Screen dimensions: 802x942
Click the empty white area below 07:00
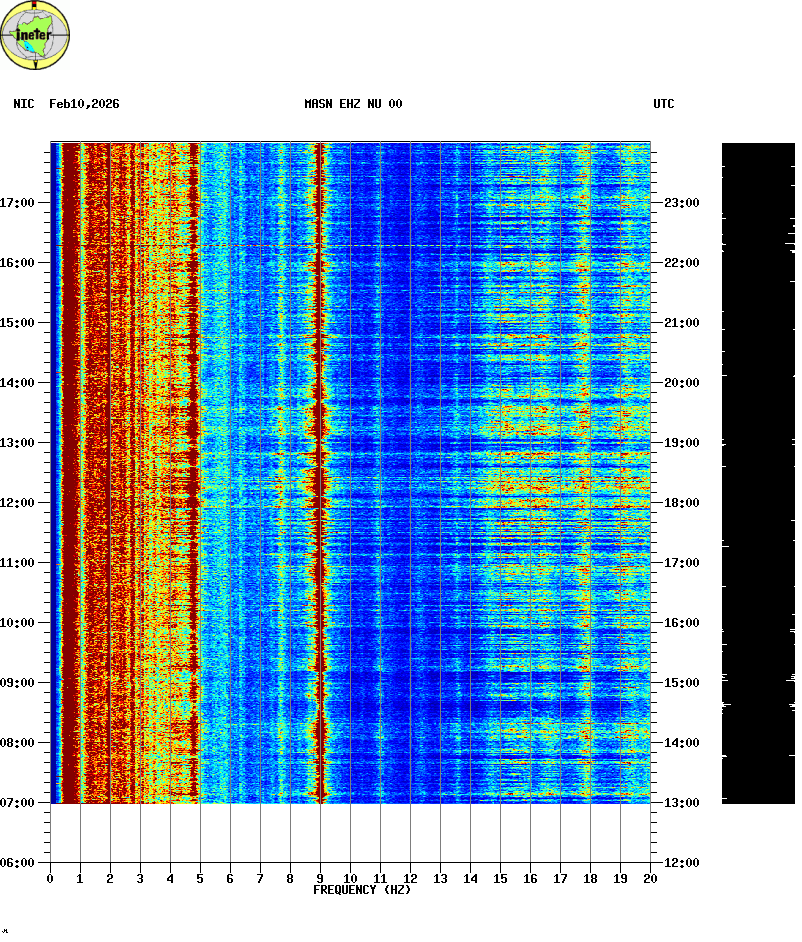[x=350, y=832]
